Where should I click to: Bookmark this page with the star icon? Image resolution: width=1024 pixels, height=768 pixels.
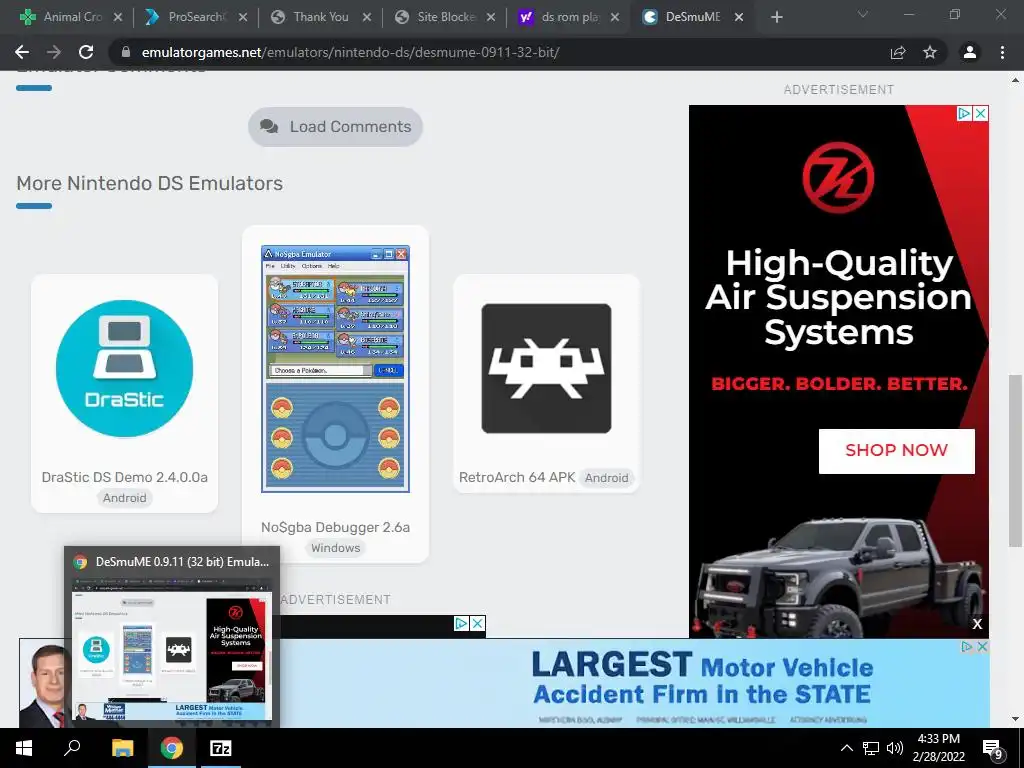[930, 52]
